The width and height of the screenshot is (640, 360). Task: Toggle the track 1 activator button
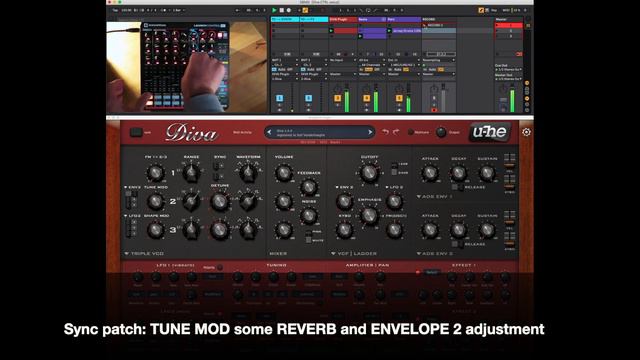[x=280, y=98]
